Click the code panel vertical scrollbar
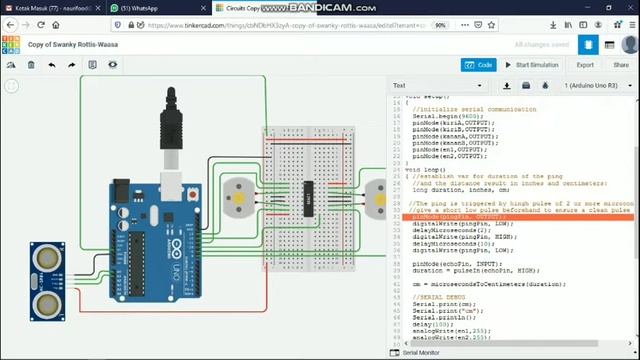640x360 pixels. [637, 202]
